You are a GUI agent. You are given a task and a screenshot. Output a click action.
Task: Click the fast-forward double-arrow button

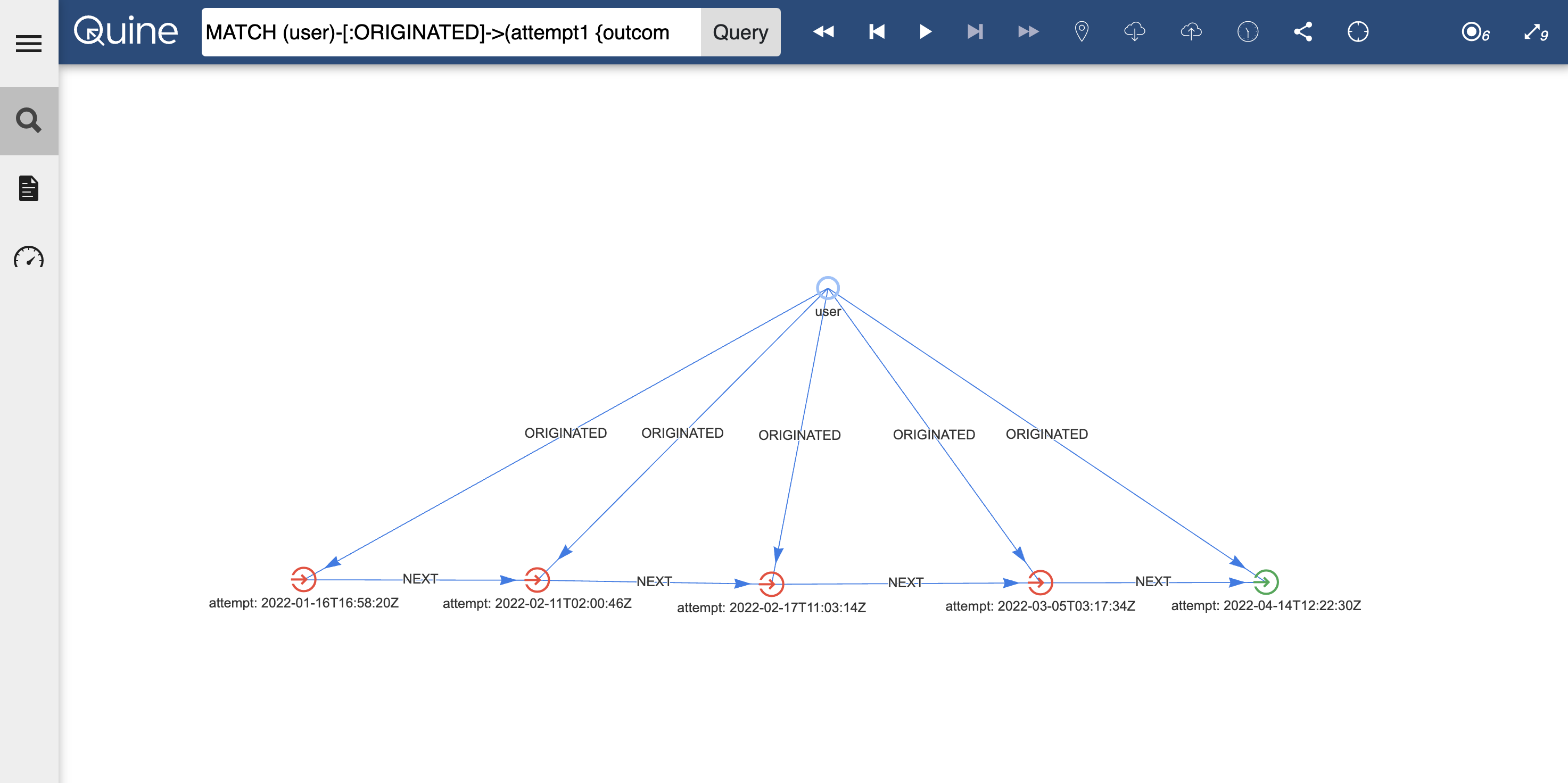pos(1028,31)
